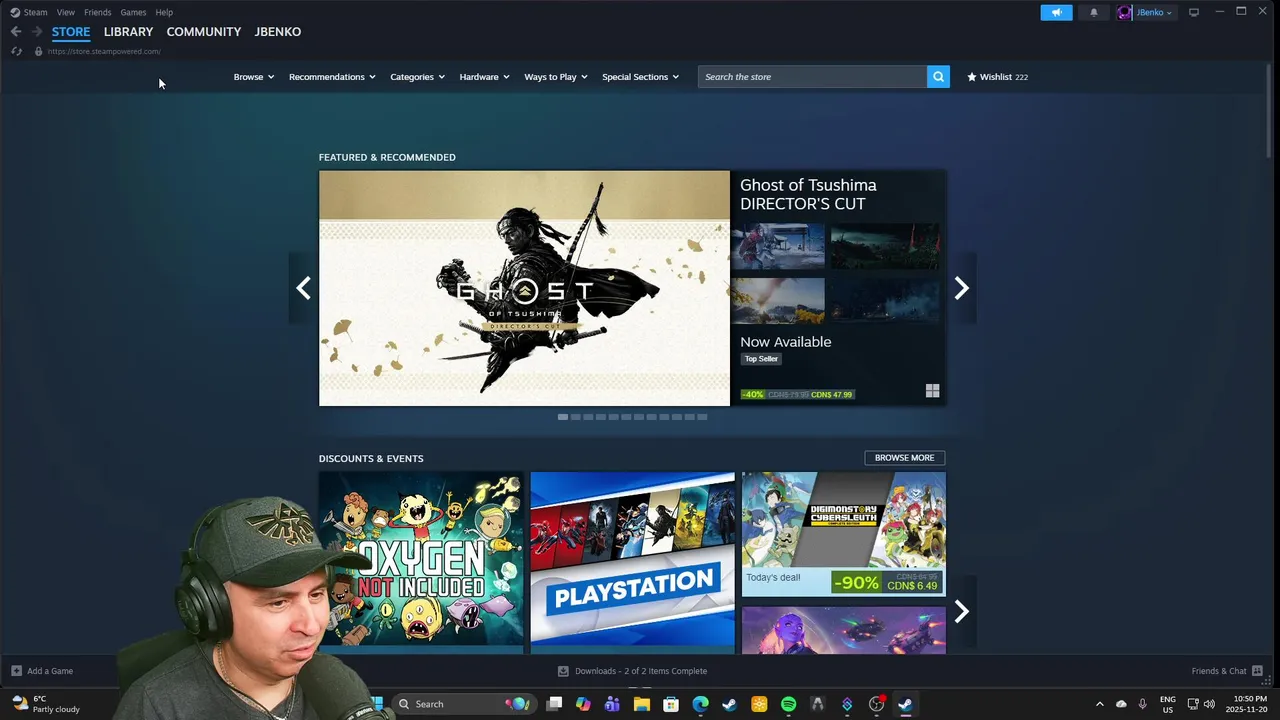
Task: Go back with the navigation back arrow
Action: click(x=16, y=32)
